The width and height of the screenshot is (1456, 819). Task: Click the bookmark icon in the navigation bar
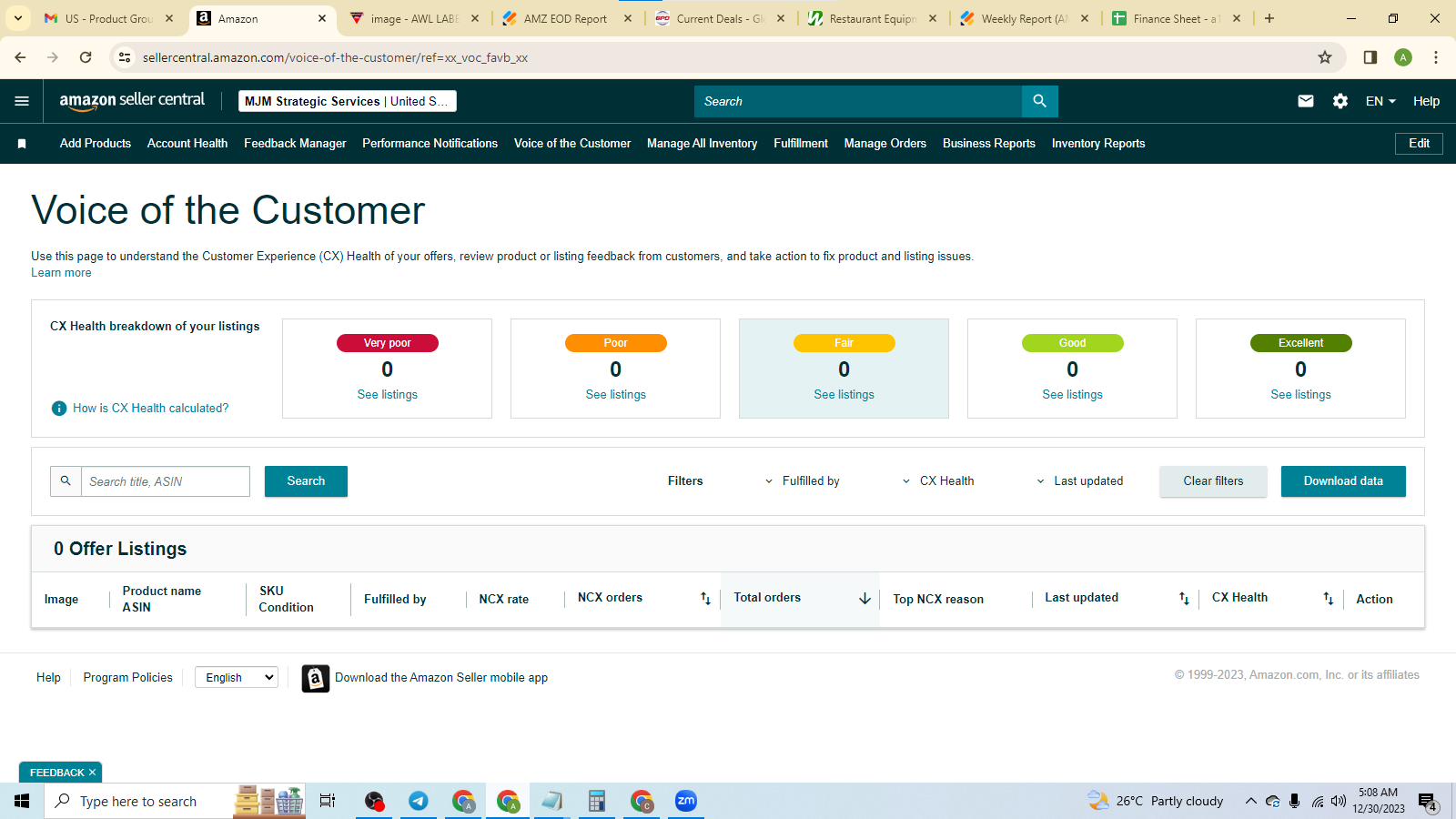22,144
